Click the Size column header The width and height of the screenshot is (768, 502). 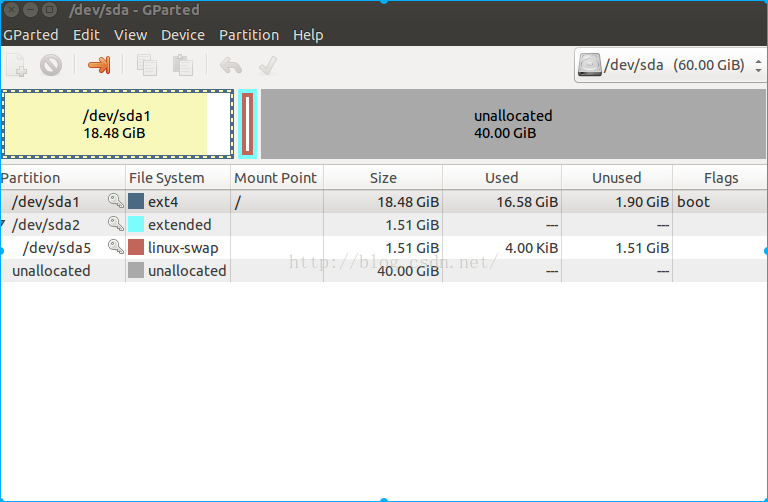click(x=383, y=178)
